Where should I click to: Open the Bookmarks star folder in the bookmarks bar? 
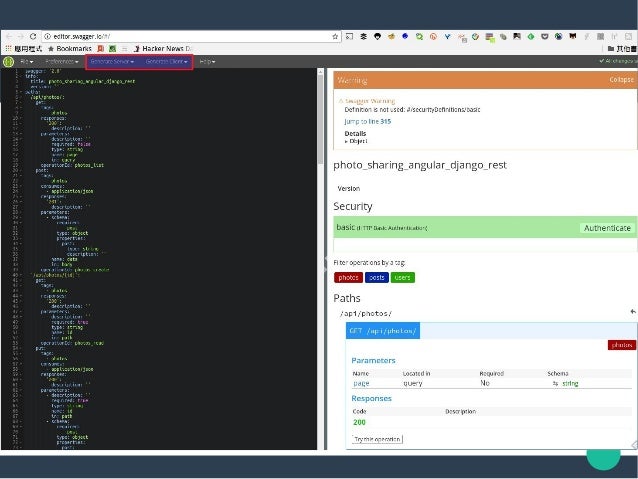click(x=69, y=48)
